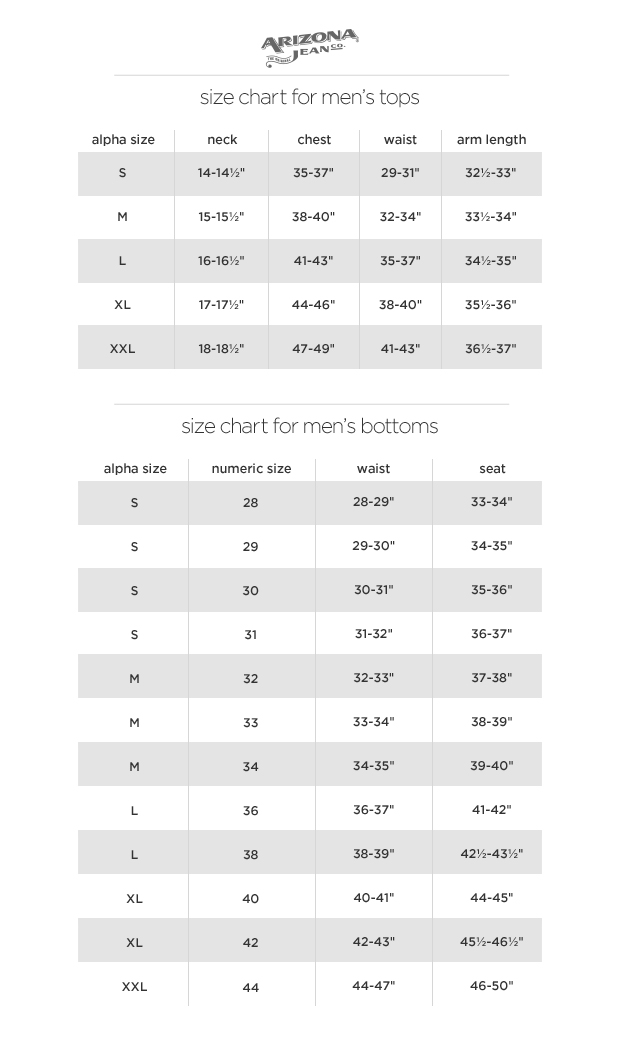Select numeric size 36 in bottoms chart

click(250, 811)
